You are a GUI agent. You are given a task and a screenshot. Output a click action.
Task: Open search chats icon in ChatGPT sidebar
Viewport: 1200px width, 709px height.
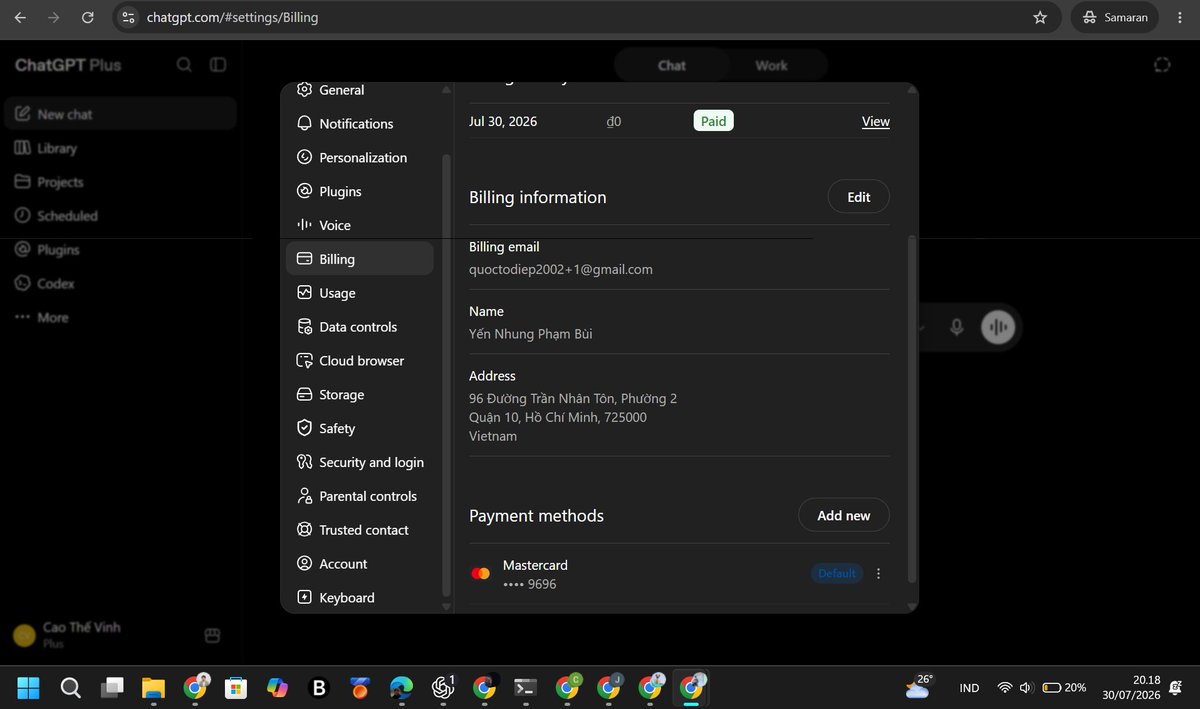[x=184, y=65]
